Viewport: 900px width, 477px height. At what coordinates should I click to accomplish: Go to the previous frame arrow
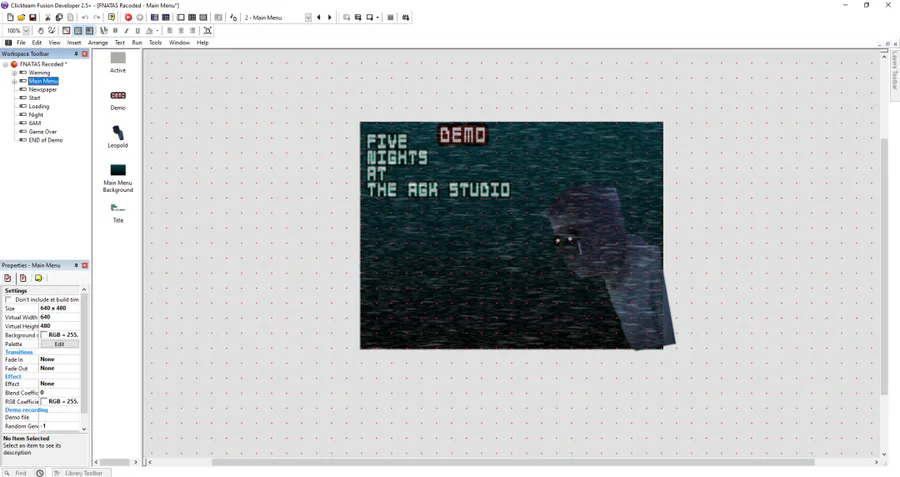tap(319, 17)
